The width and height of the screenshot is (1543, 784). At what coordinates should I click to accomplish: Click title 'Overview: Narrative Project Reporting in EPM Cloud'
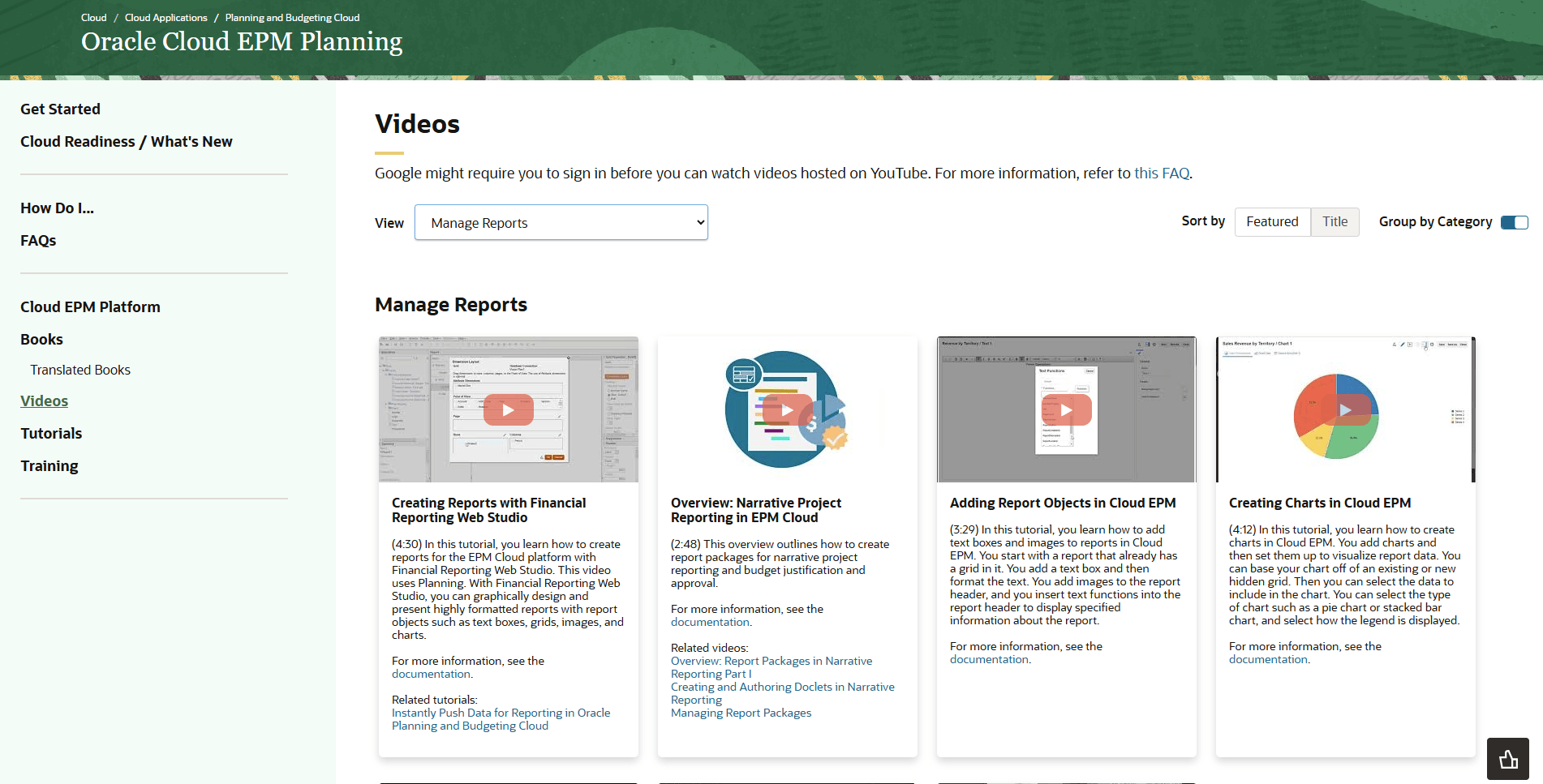[756, 511]
